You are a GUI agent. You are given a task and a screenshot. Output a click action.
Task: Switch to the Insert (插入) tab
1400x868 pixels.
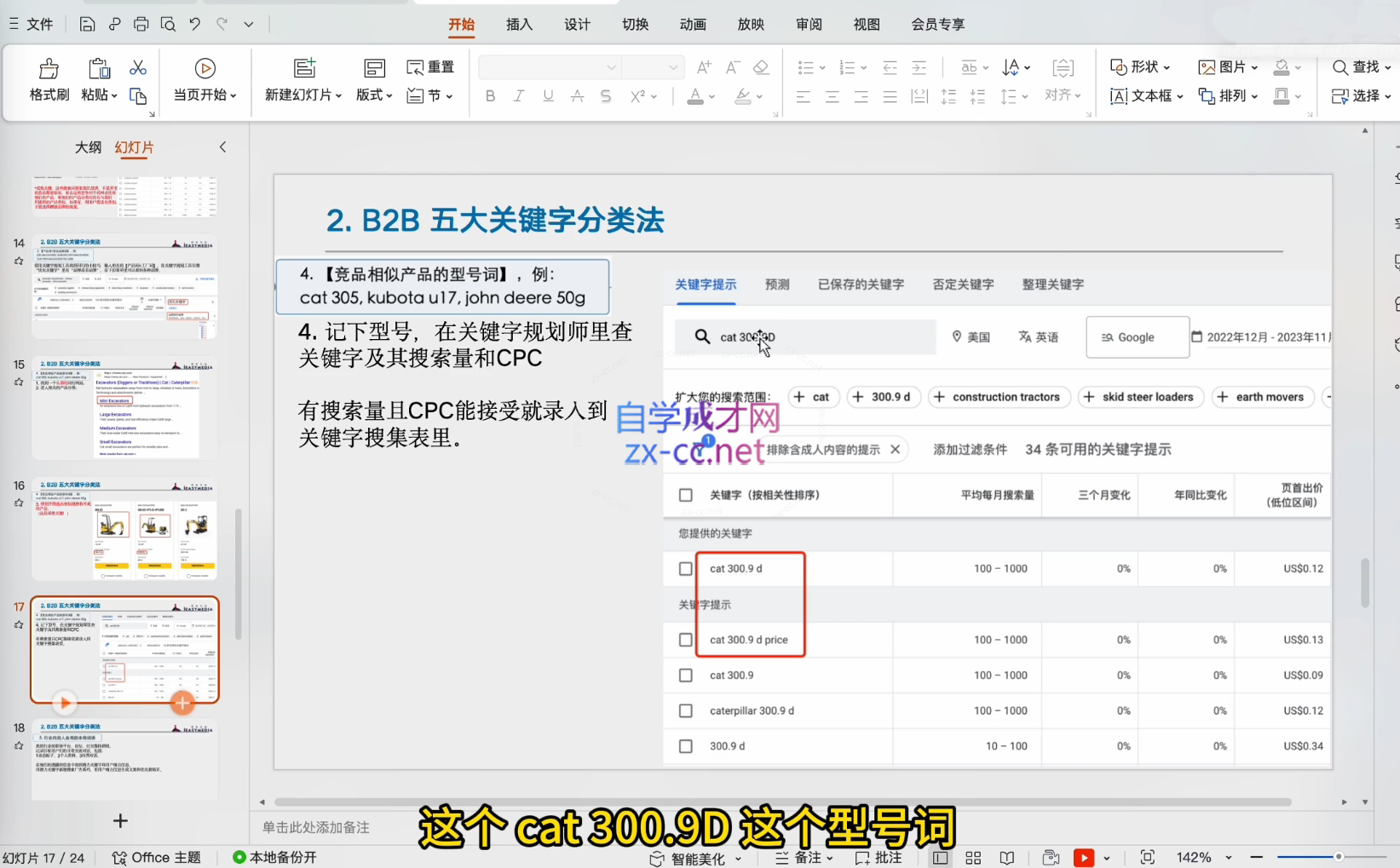[x=519, y=24]
